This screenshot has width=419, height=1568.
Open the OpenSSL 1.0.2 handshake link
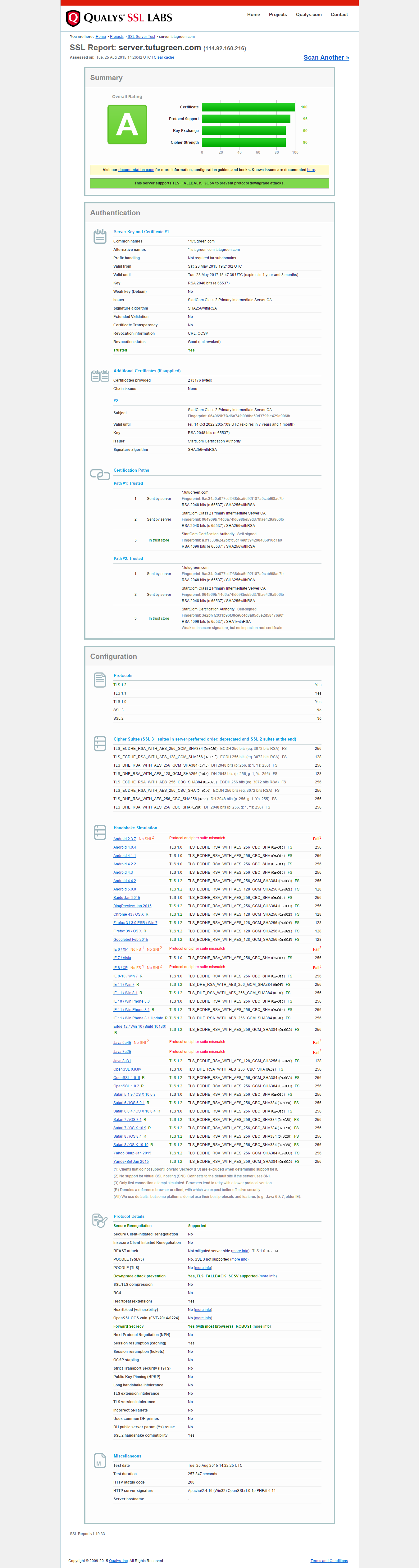click(126, 1086)
